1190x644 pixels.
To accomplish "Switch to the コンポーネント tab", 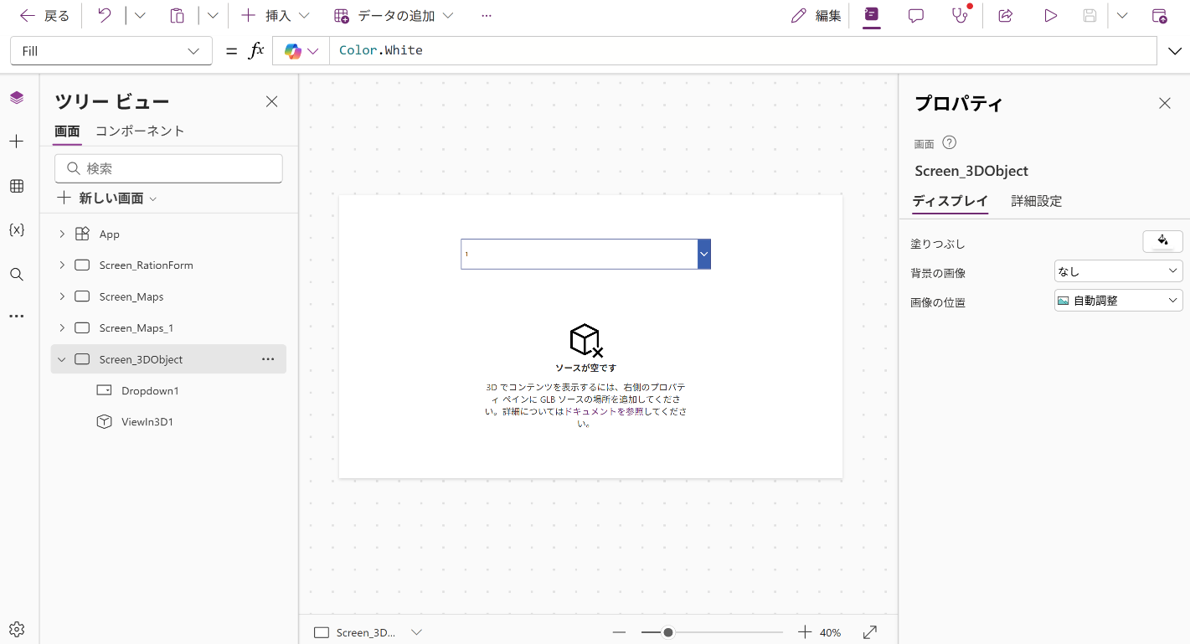I will pos(139,131).
